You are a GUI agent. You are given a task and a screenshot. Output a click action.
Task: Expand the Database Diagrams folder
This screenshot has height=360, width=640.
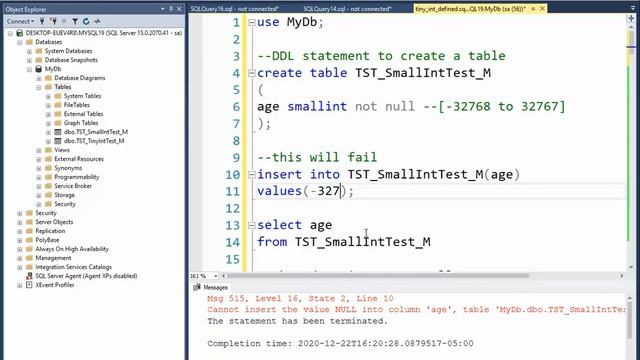tap(39, 78)
